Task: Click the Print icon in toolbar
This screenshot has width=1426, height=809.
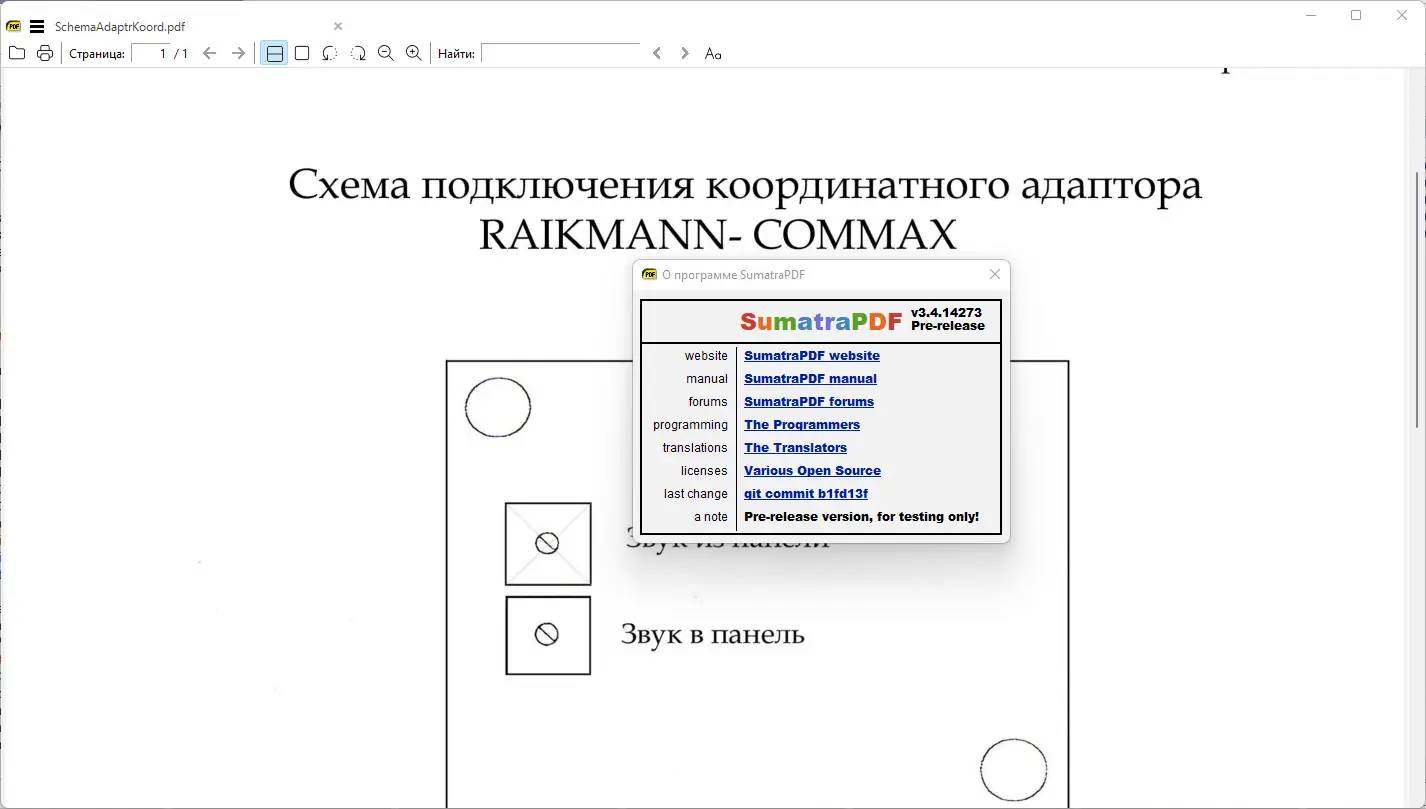Action: click(x=45, y=53)
